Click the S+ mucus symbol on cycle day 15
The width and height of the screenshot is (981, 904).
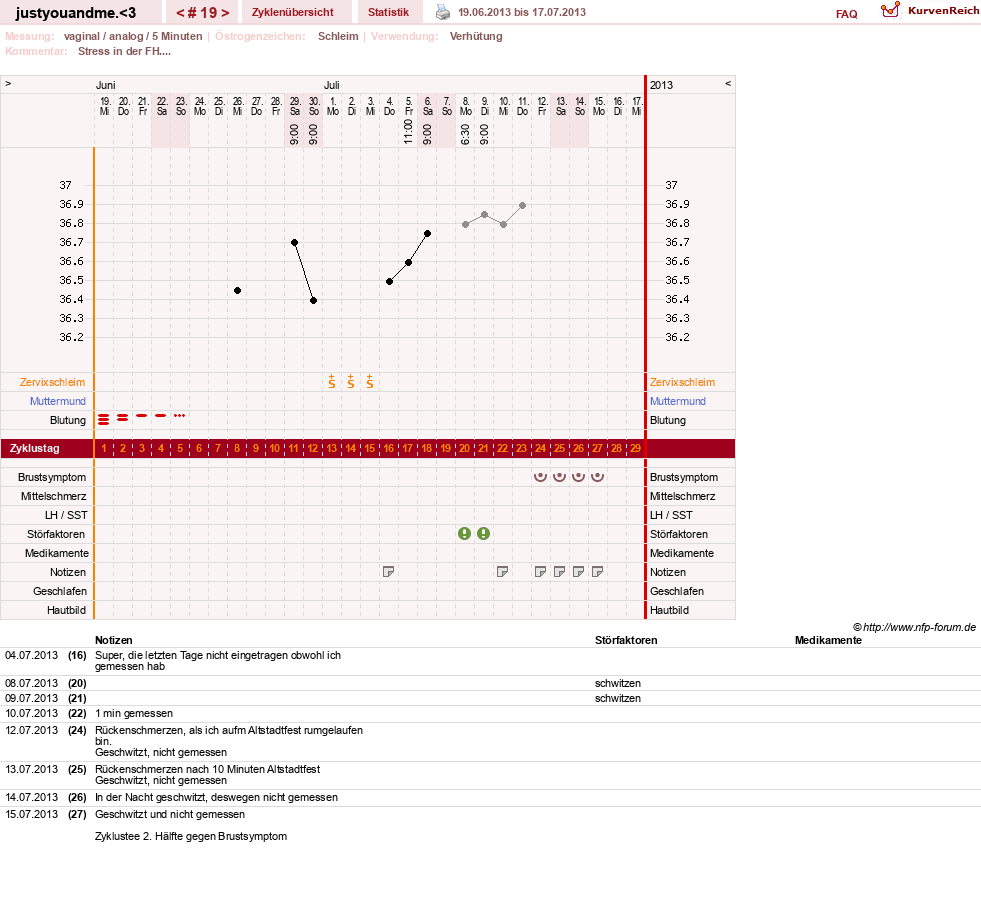(x=370, y=382)
